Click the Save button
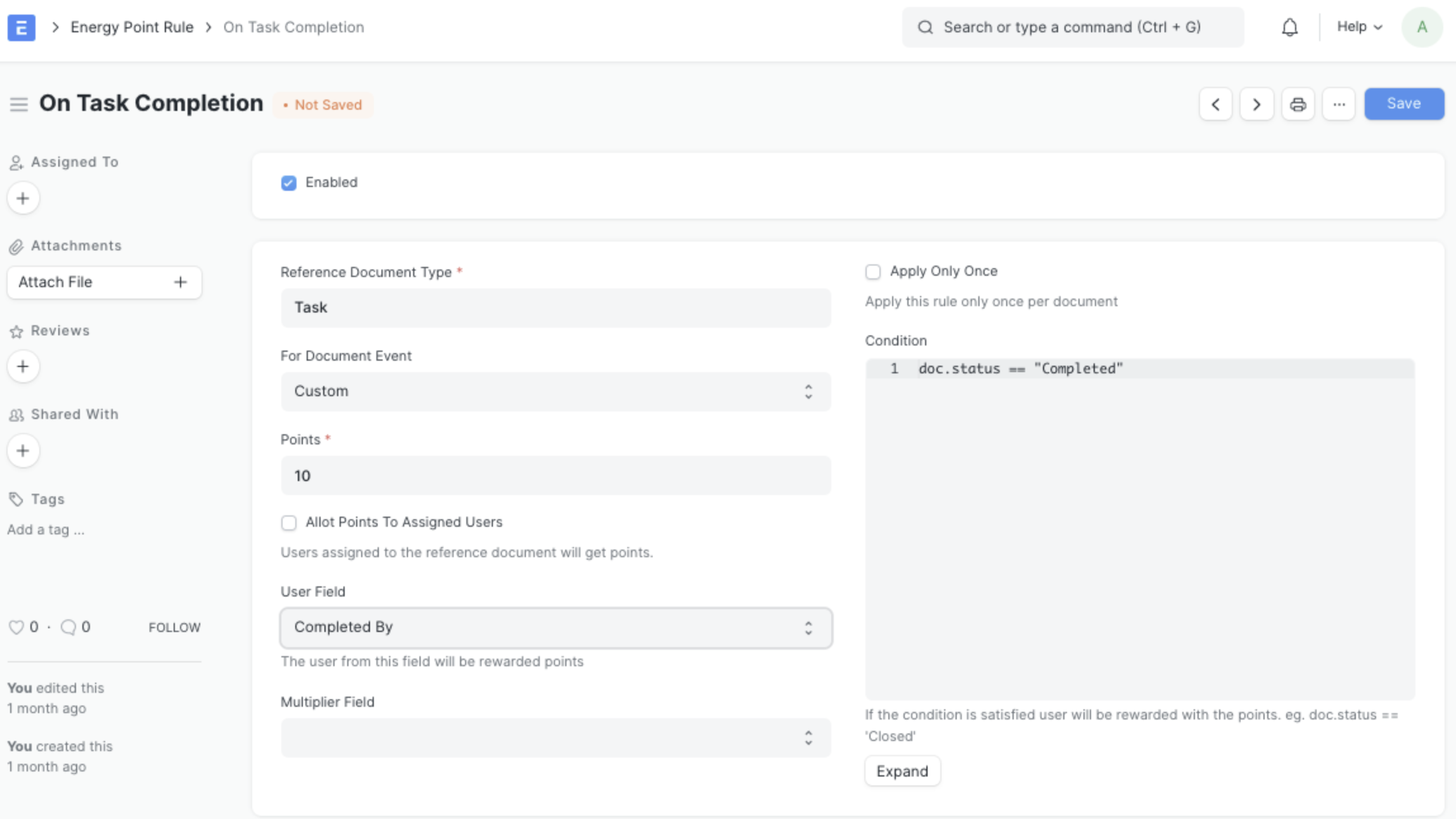This screenshot has height=819, width=1456. click(1404, 104)
